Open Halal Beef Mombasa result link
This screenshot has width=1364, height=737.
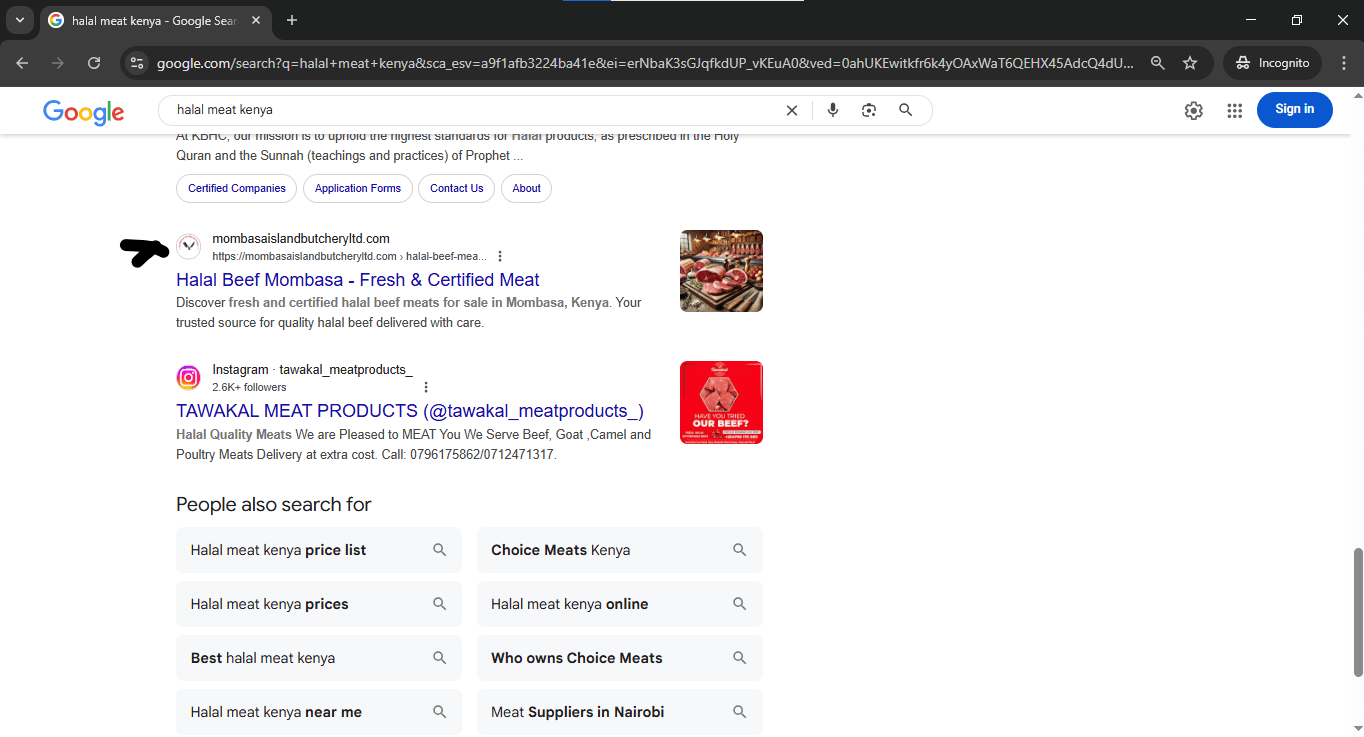358,280
